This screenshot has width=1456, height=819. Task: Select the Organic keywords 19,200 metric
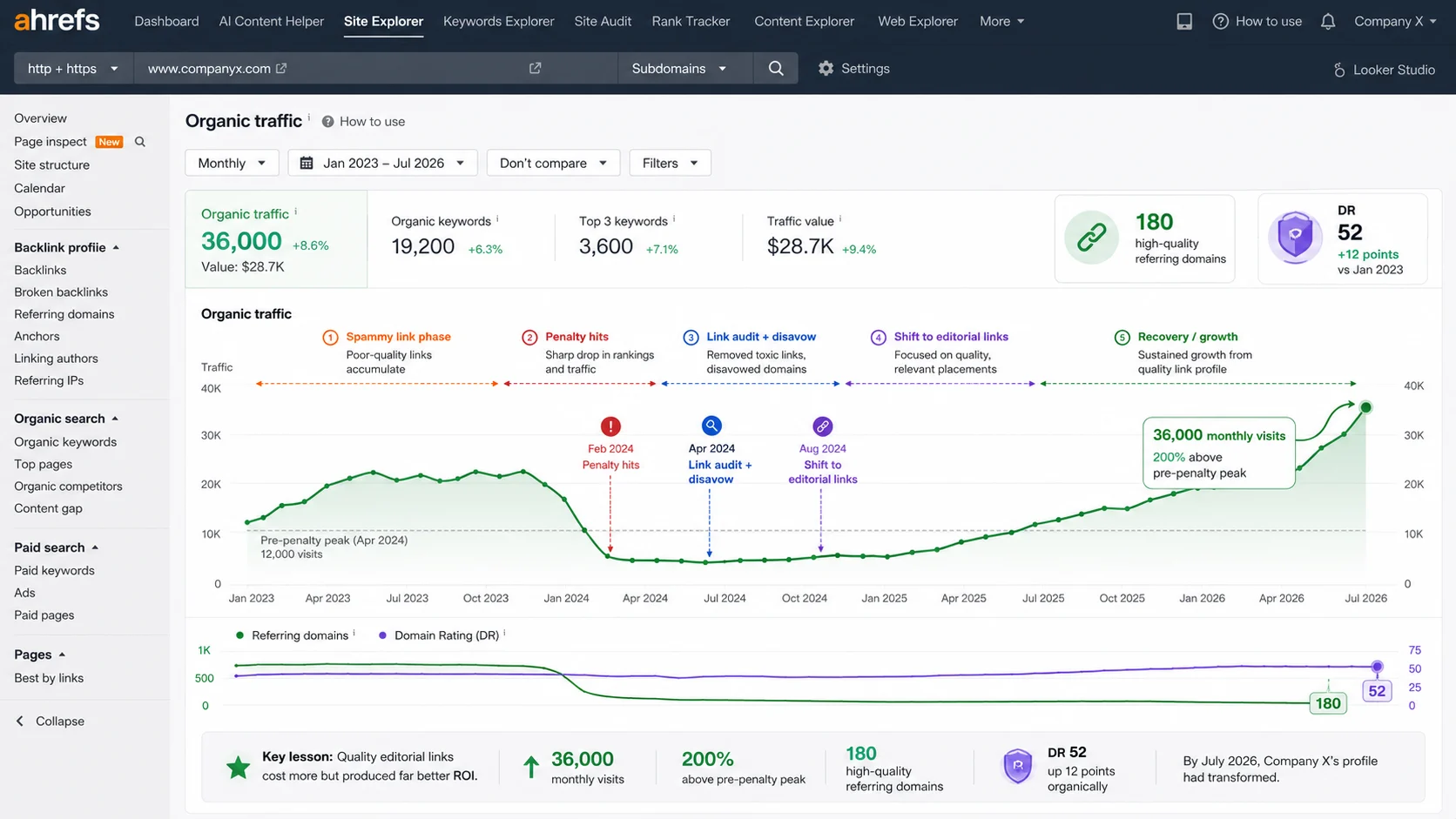[x=447, y=236]
